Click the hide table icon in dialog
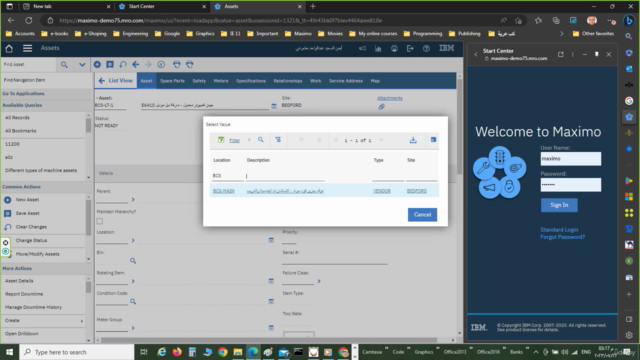 (433, 140)
